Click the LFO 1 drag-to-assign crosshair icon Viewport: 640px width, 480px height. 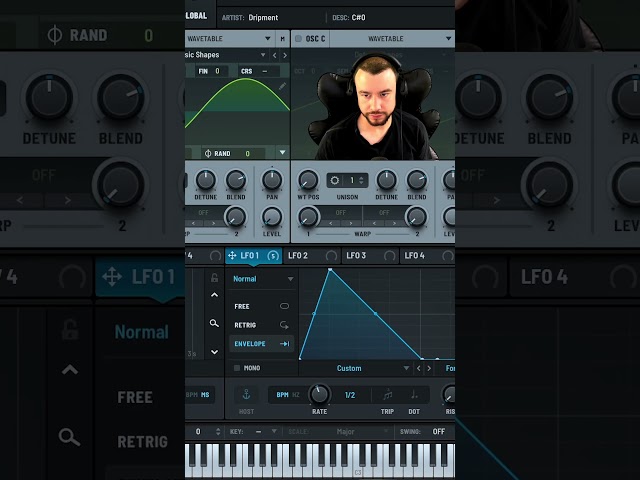point(232,256)
